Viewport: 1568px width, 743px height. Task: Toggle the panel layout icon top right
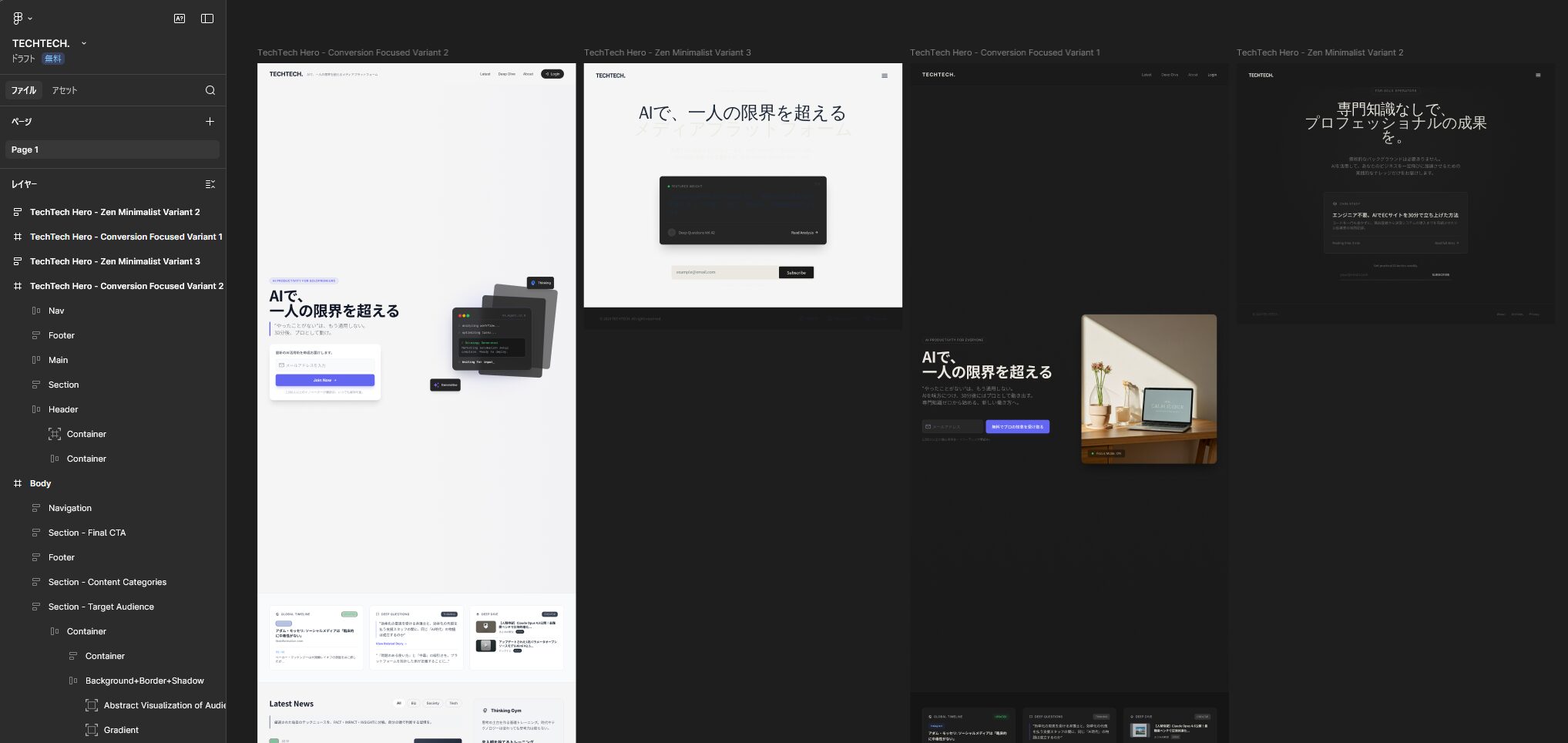coord(206,18)
